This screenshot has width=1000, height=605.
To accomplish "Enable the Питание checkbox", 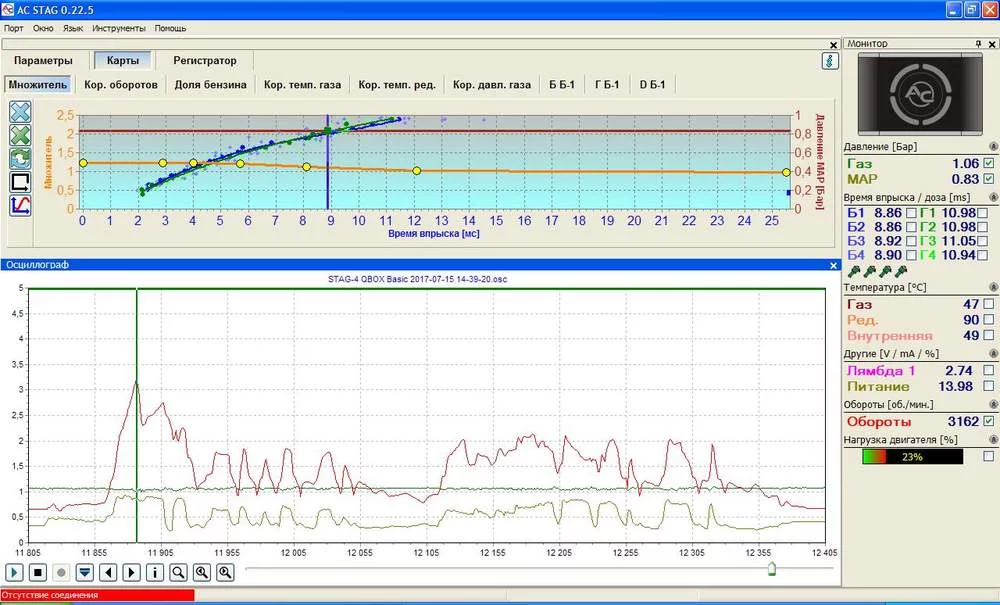I will [x=989, y=386].
